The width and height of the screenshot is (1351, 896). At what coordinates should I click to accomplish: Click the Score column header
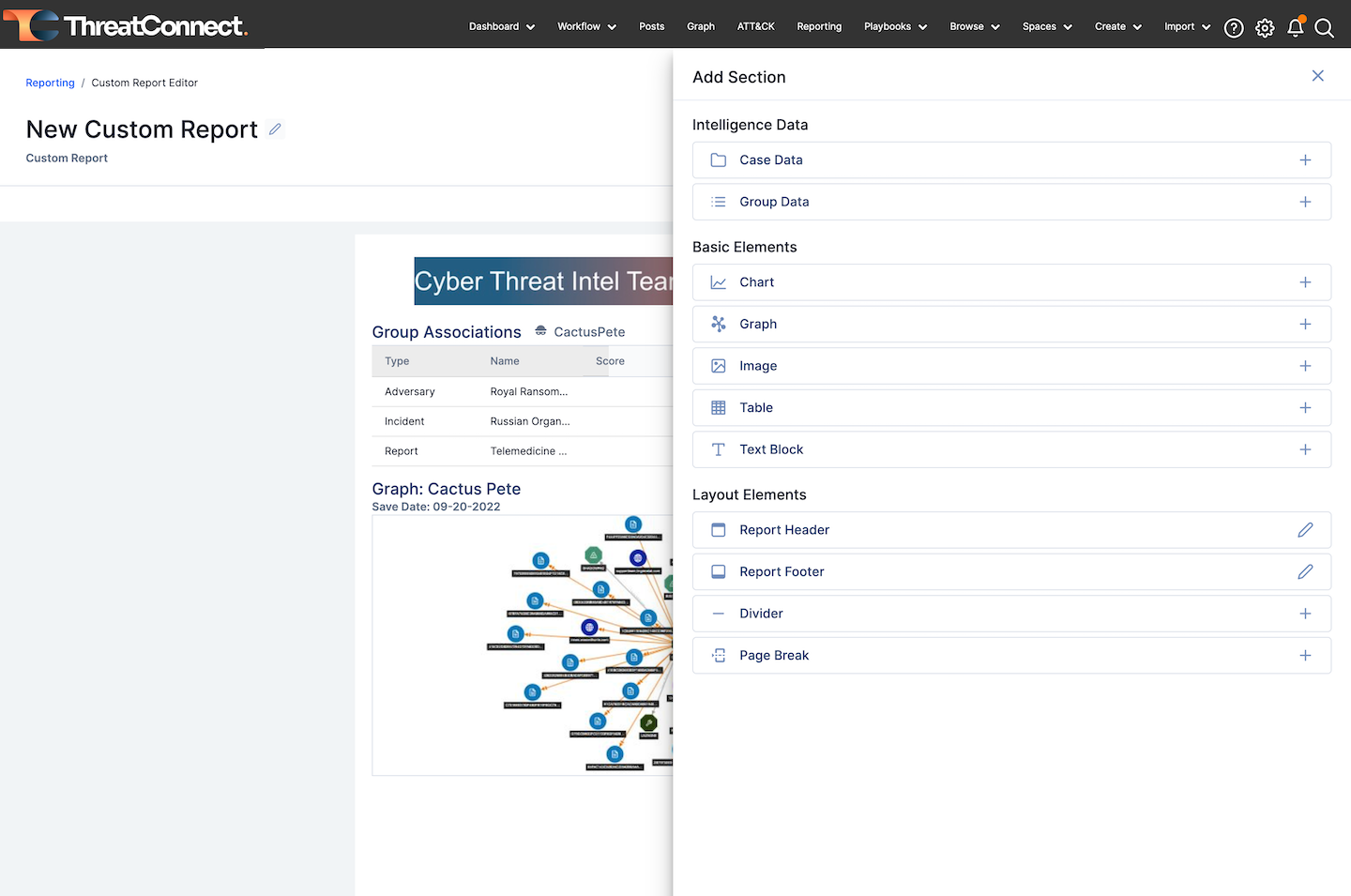(610, 361)
